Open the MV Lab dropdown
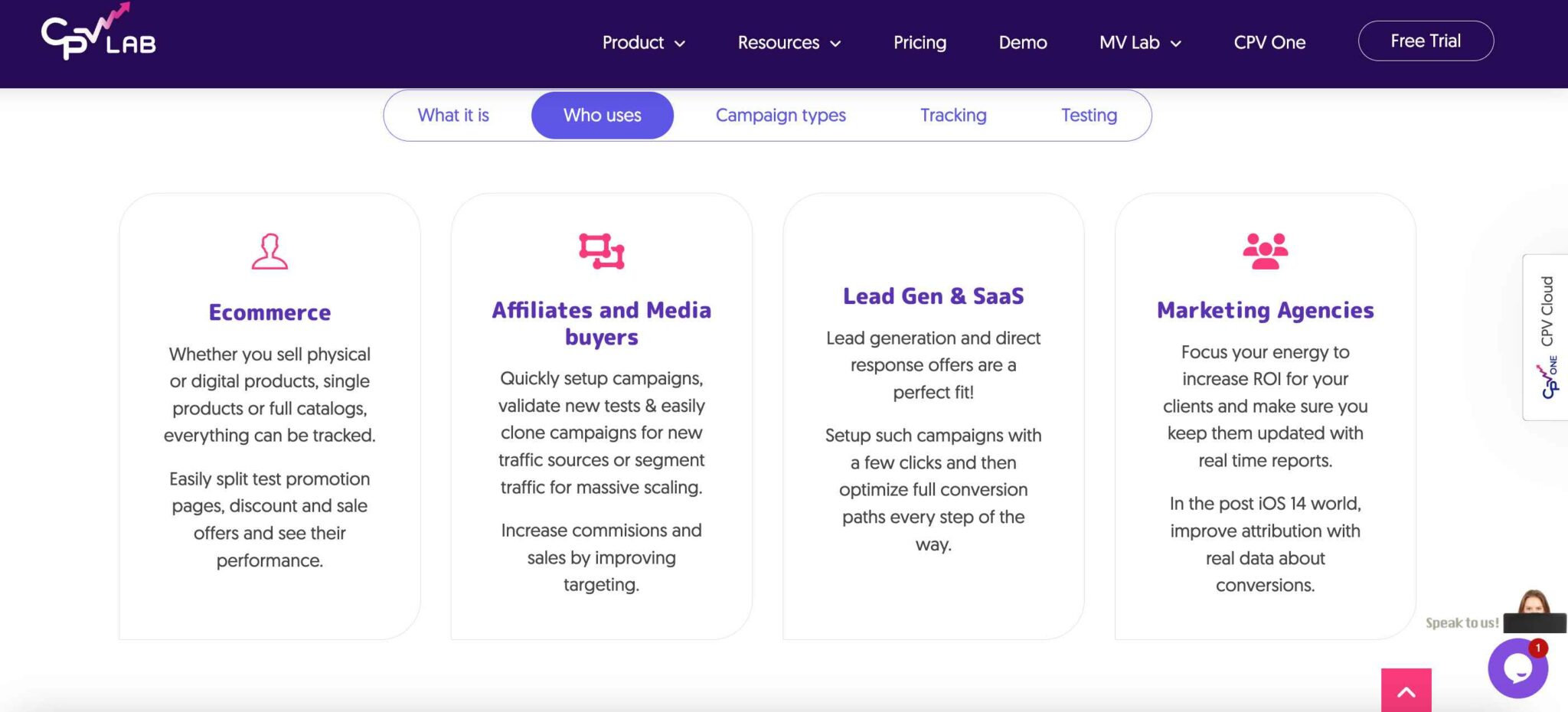This screenshot has height=712, width=1568. tap(1138, 43)
